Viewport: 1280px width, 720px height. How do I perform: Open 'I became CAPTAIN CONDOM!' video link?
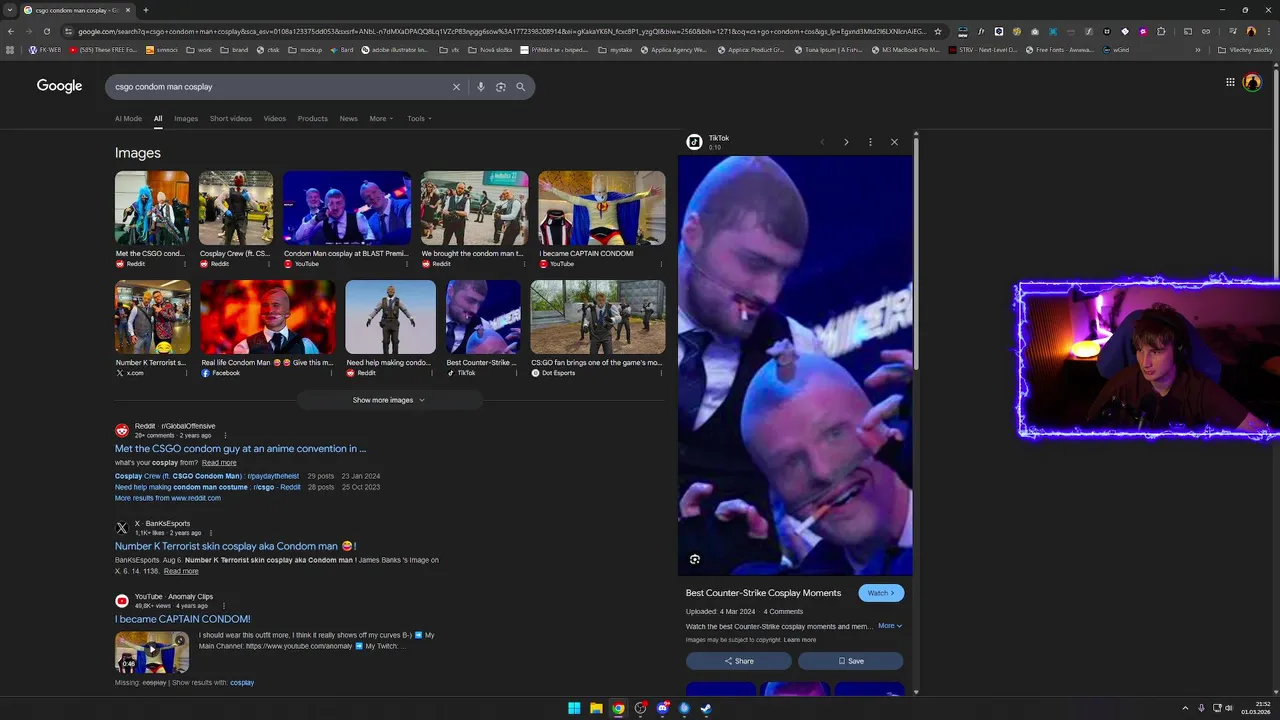click(x=183, y=619)
